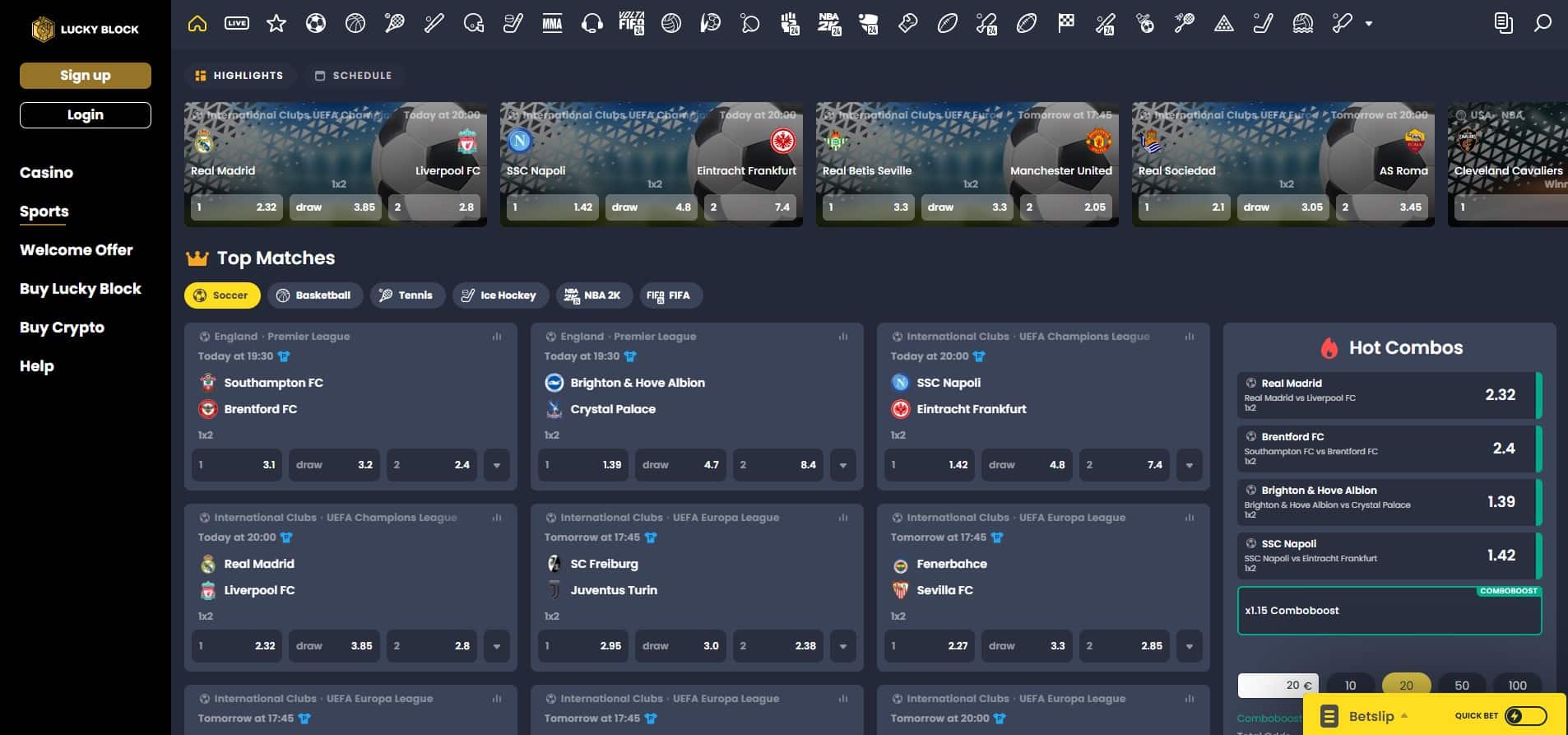Select the baseball bat icon in top bar
Screen dimensions: 1568x735
click(x=434, y=24)
